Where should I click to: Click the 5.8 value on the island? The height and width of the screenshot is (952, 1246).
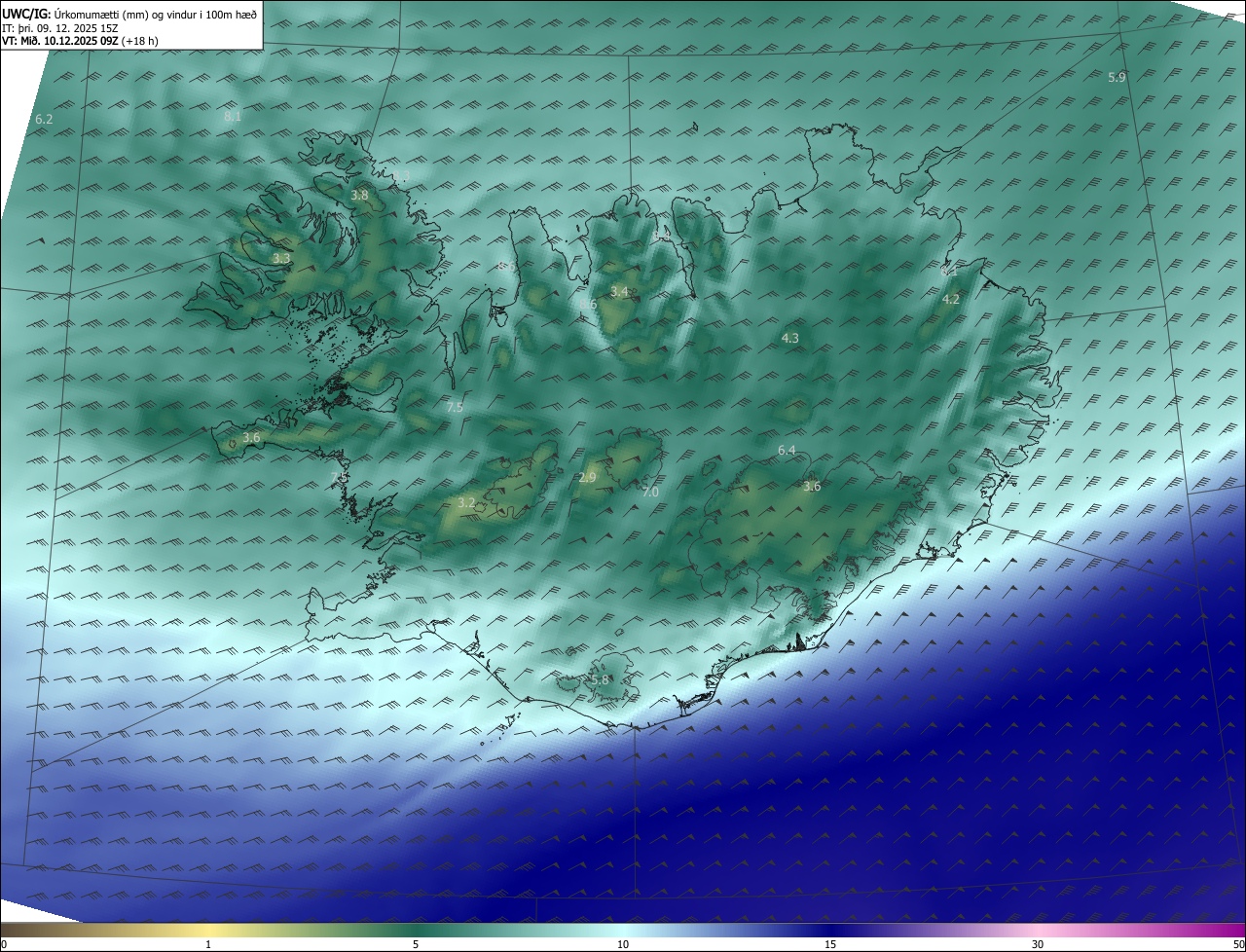(601, 679)
